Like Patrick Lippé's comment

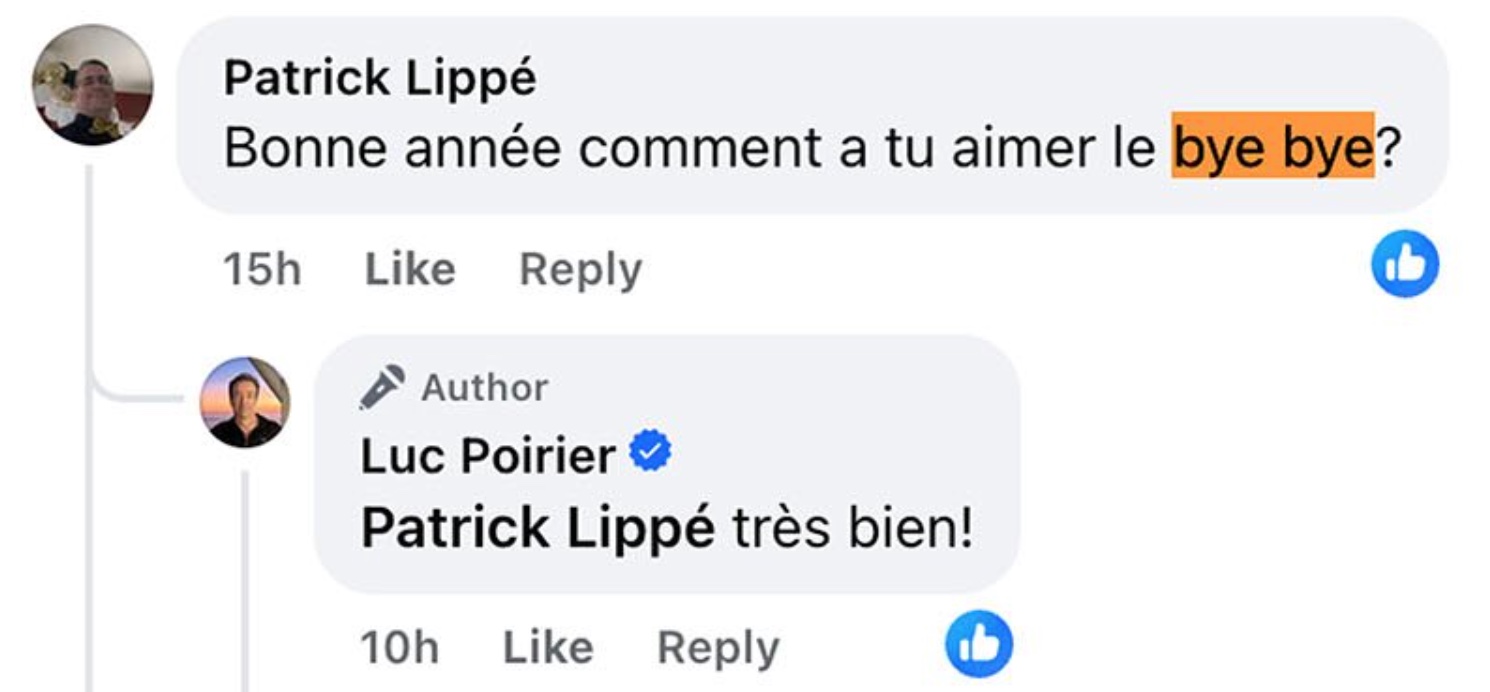coord(410,270)
